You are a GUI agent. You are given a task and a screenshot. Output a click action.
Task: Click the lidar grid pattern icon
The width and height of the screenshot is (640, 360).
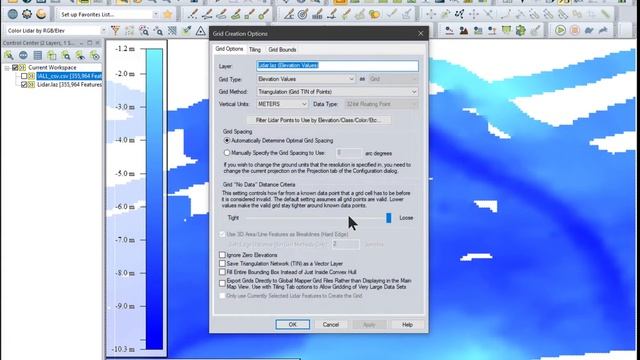coord(172,31)
